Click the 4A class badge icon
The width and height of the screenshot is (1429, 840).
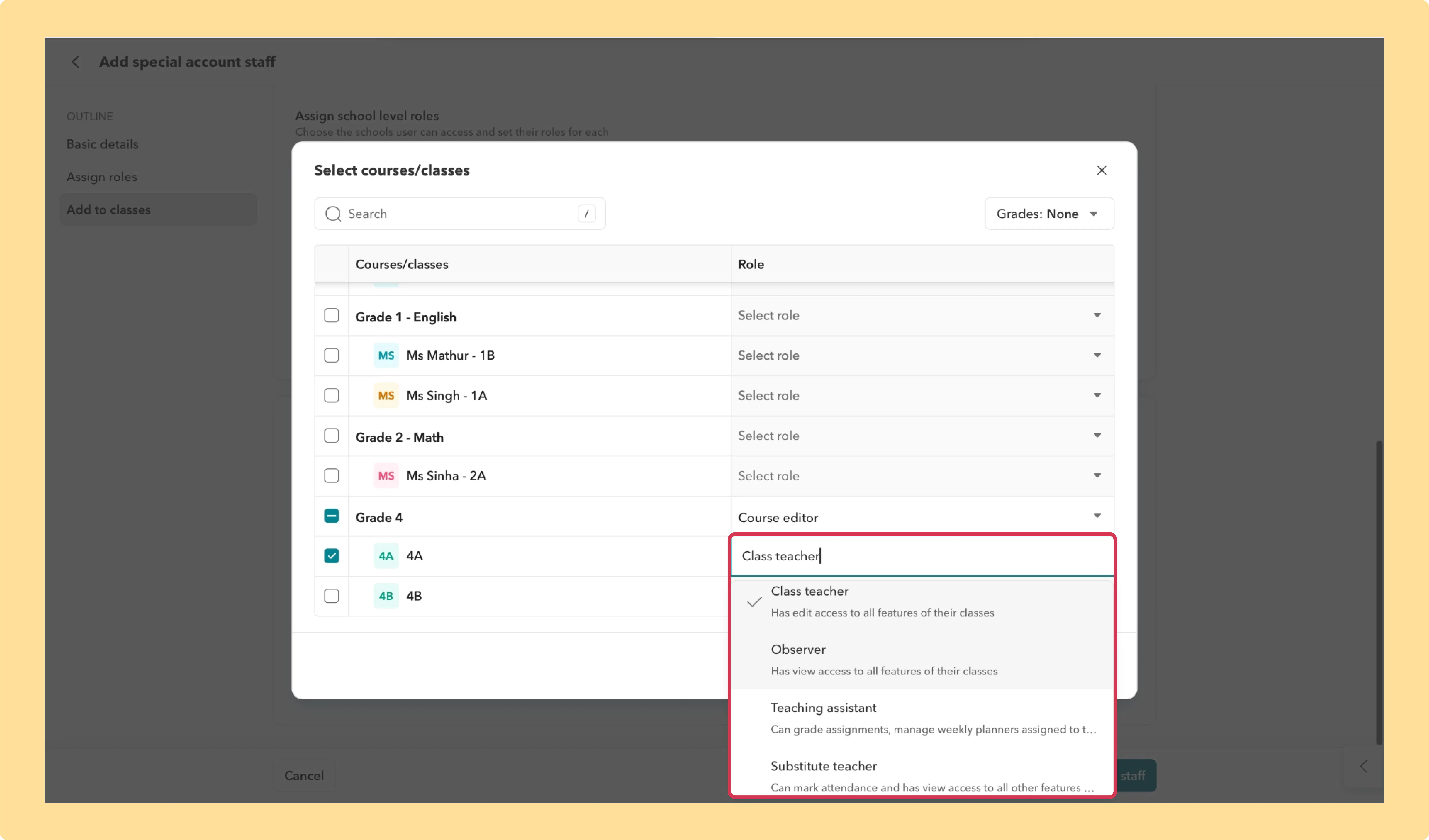tap(386, 556)
